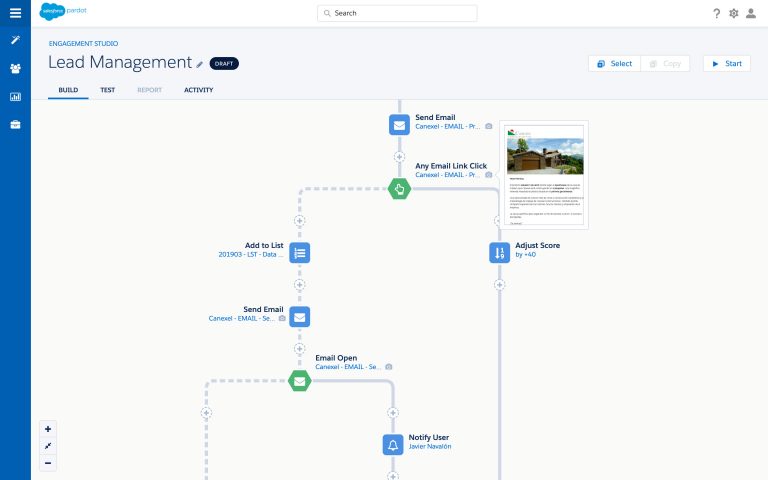Click the email preview thumbnail
This screenshot has width=768, height=480.
point(544,175)
